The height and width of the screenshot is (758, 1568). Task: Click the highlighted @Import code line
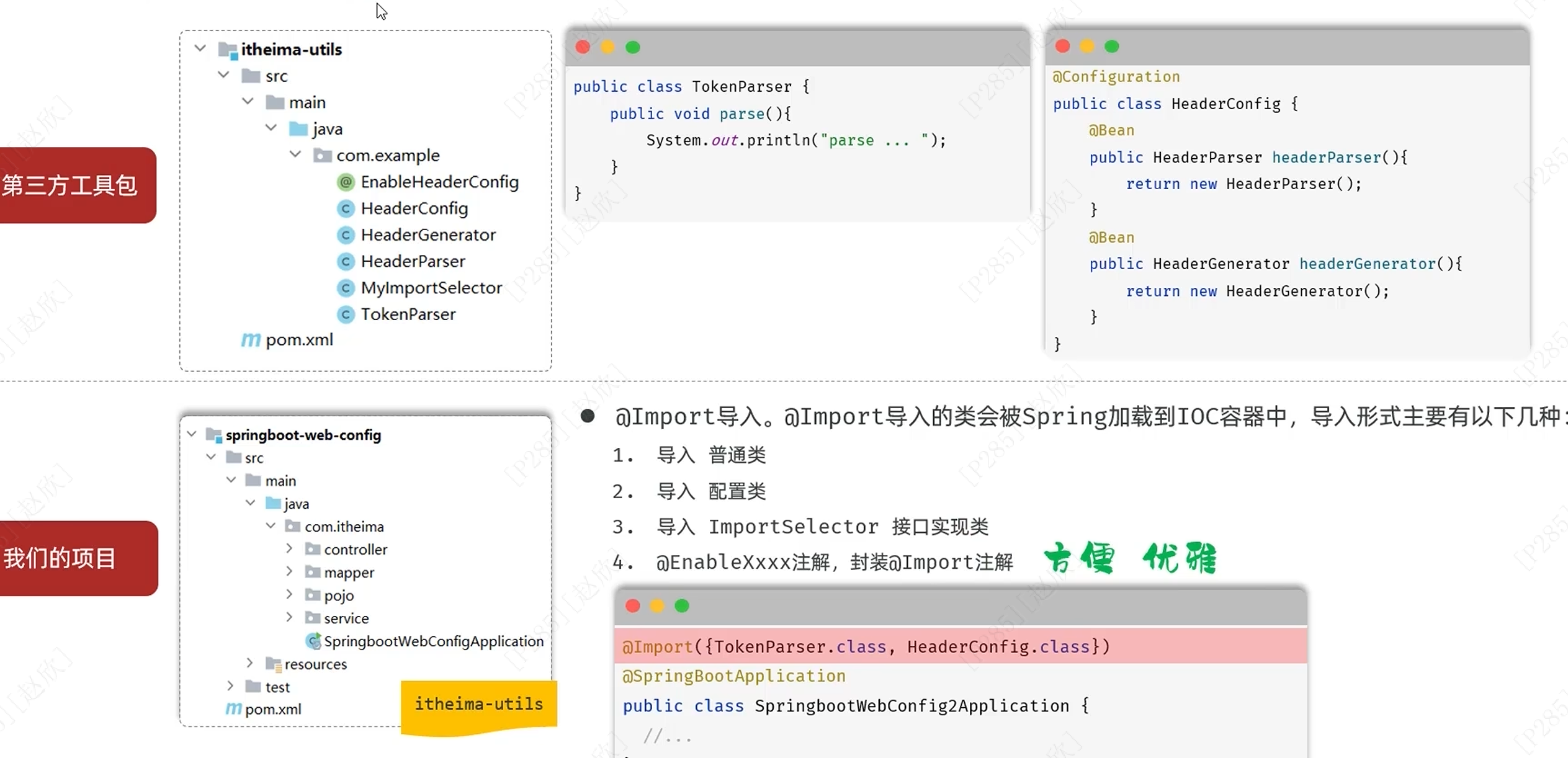866,646
